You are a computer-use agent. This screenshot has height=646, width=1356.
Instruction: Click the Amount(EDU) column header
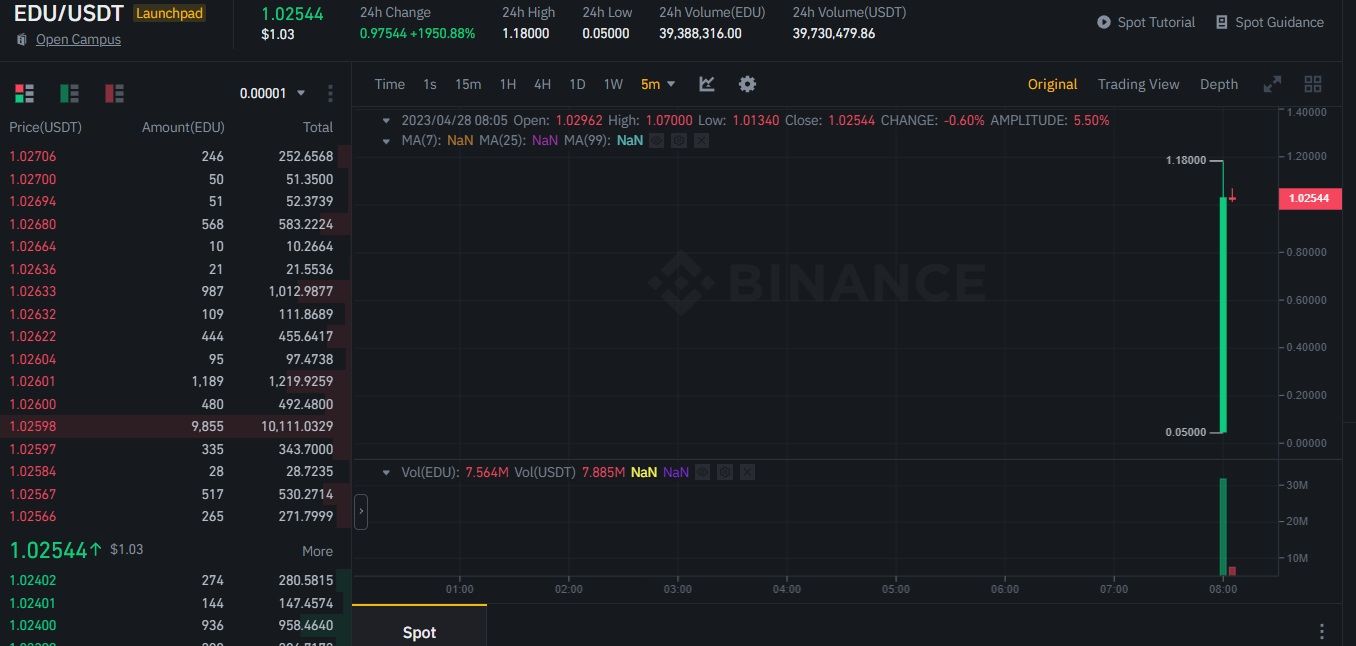tap(183, 127)
